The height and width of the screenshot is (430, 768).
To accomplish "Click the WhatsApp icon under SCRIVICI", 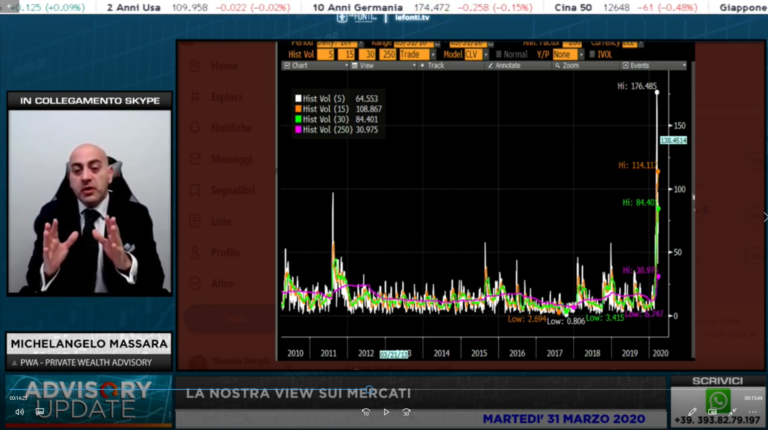I will [718, 401].
